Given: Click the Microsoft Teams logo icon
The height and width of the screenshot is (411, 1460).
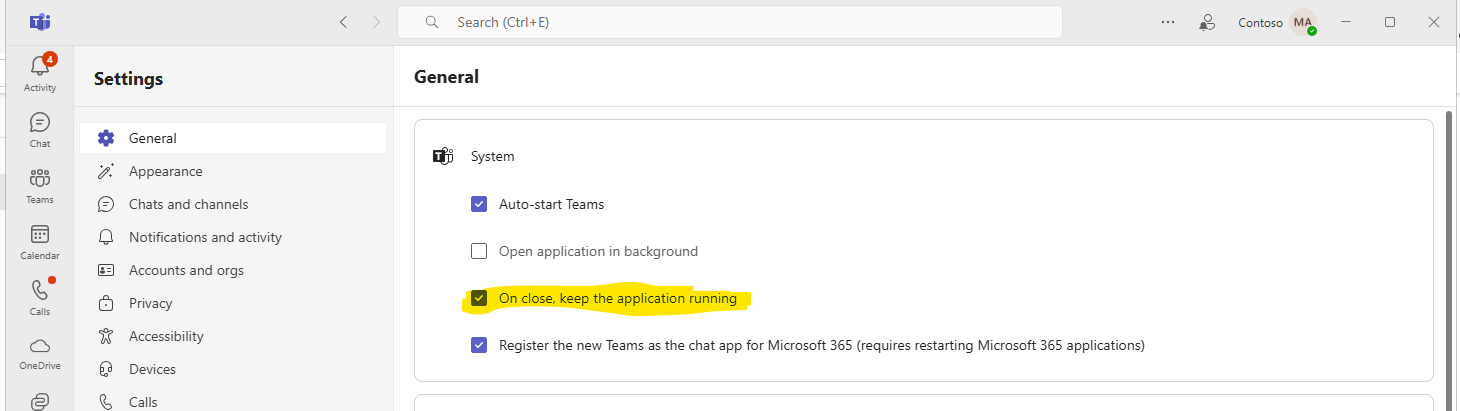Looking at the screenshot, I should (40, 22).
